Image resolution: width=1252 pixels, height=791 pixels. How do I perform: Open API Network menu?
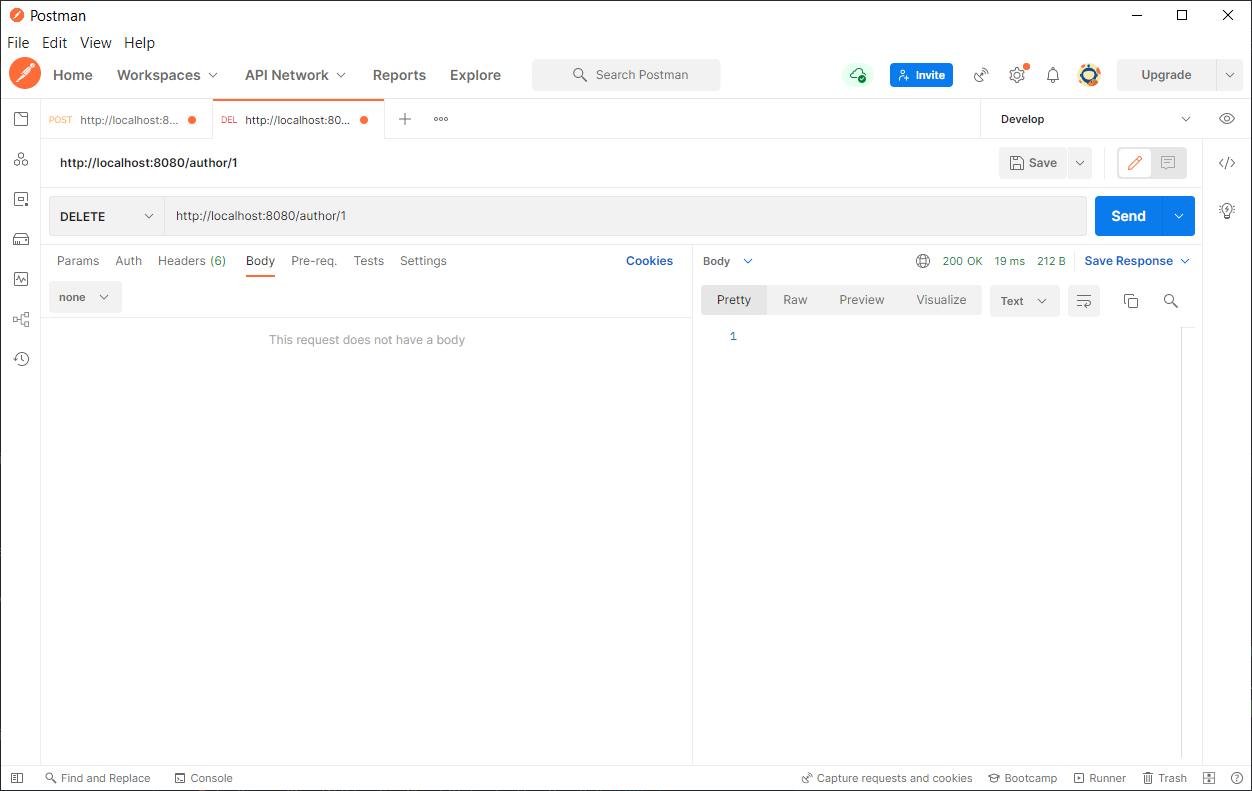pos(295,75)
